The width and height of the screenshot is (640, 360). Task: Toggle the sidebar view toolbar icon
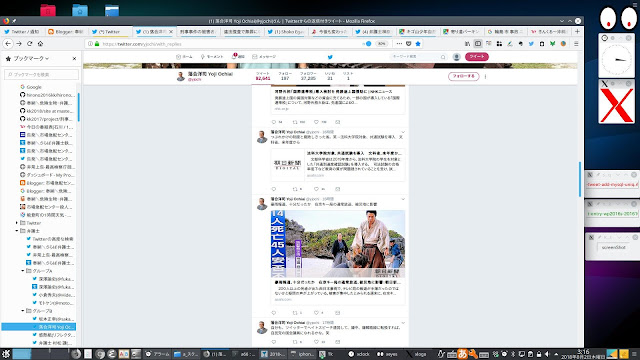pos(478,44)
